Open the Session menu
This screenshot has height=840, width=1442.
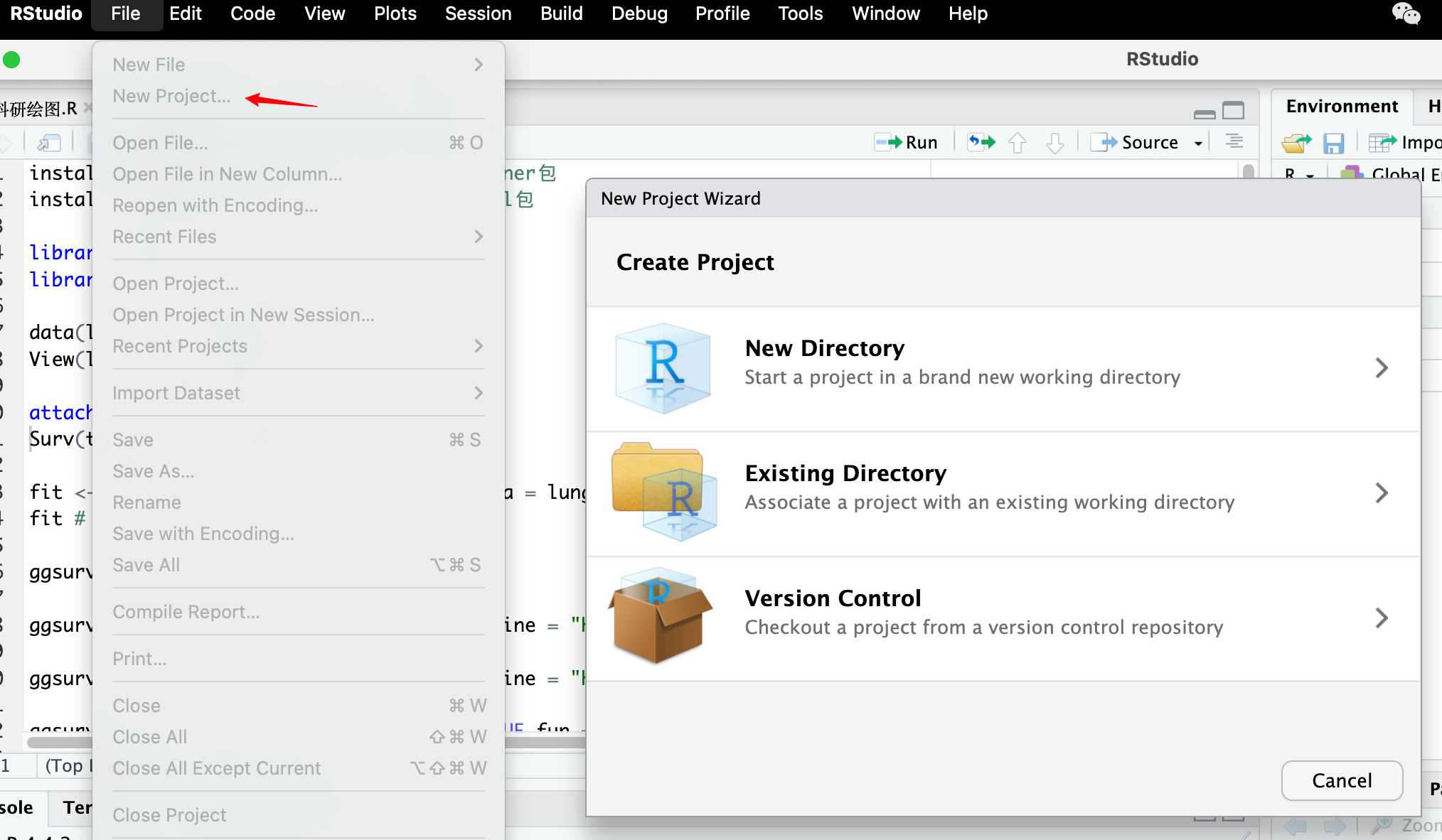[478, 14]
